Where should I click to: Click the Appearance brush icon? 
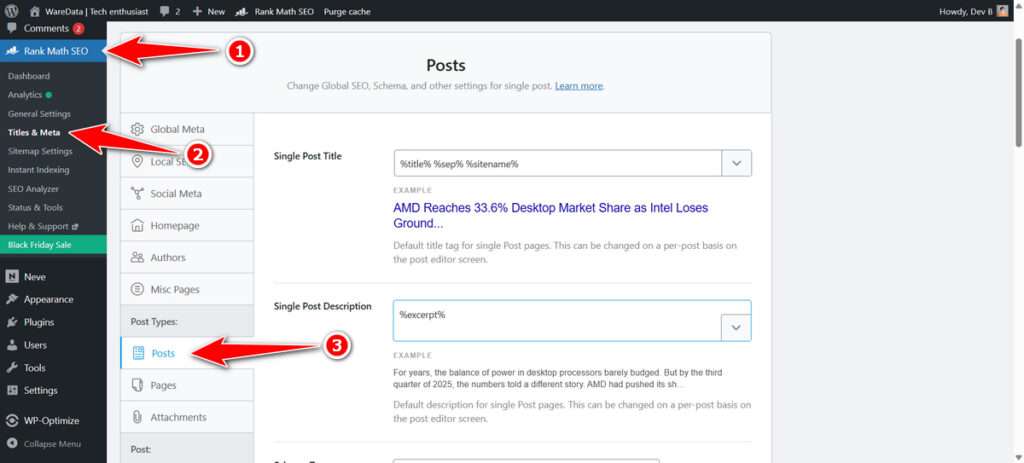[12, 299]
